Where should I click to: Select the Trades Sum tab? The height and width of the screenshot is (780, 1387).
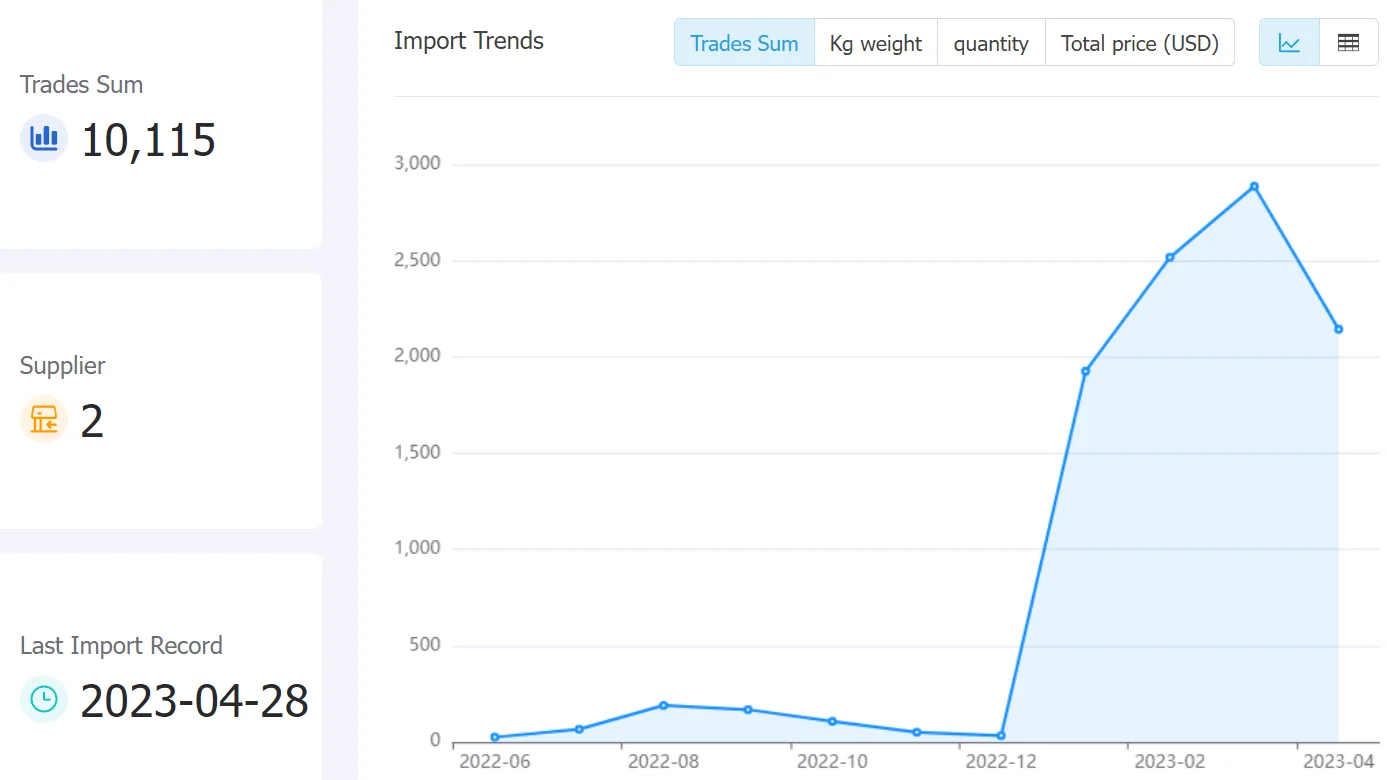click(745, 43)
